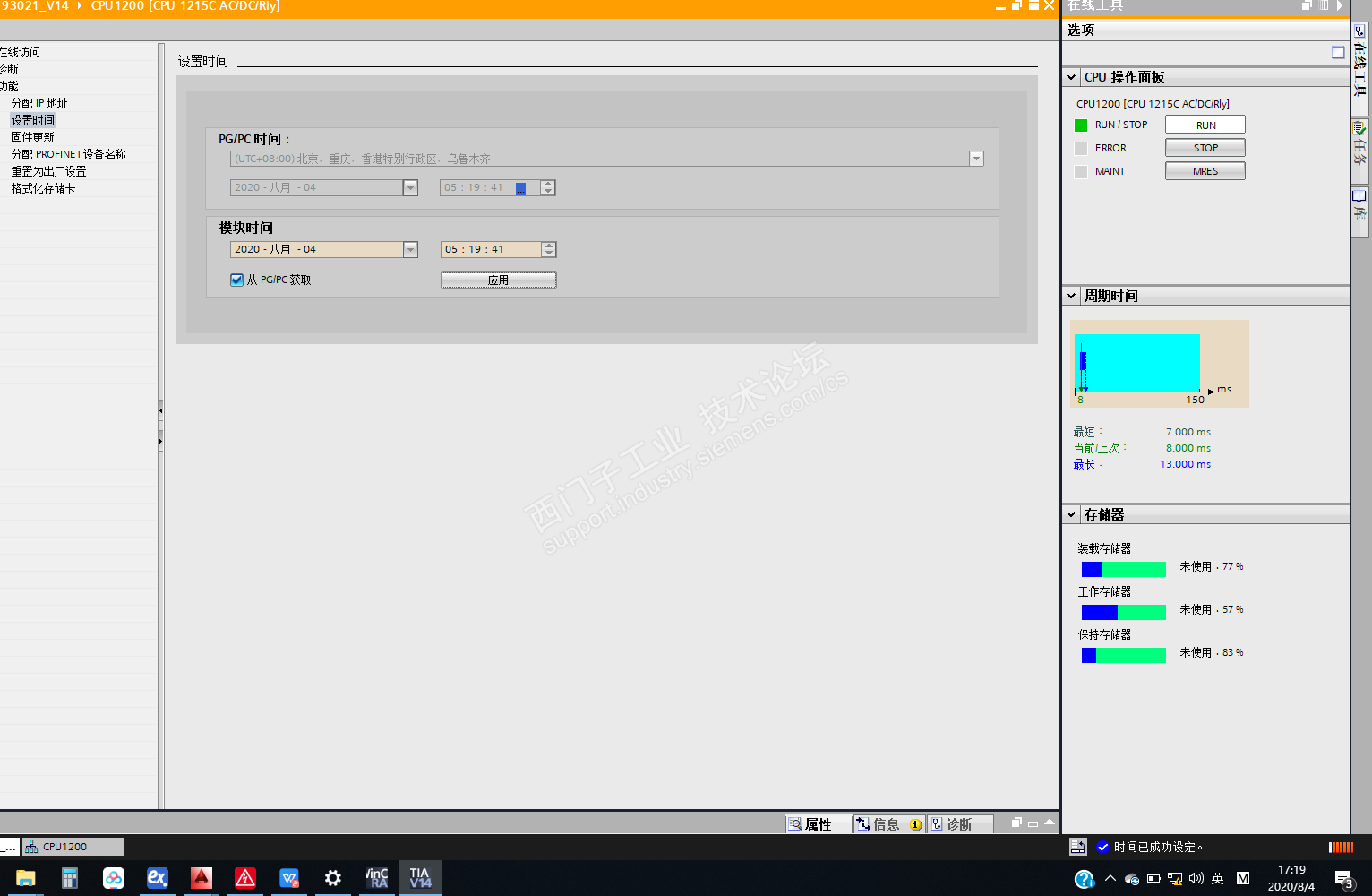Click the M input method icon
Image resolution: width=1372 pixels, height=896 pixels.
(1243, 879)
